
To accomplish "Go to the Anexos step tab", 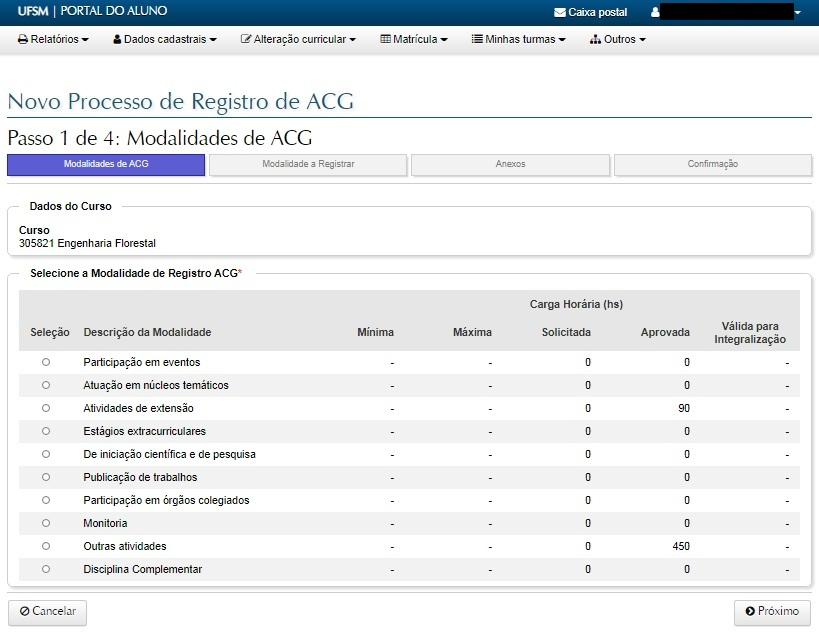I will click(510, 164).
